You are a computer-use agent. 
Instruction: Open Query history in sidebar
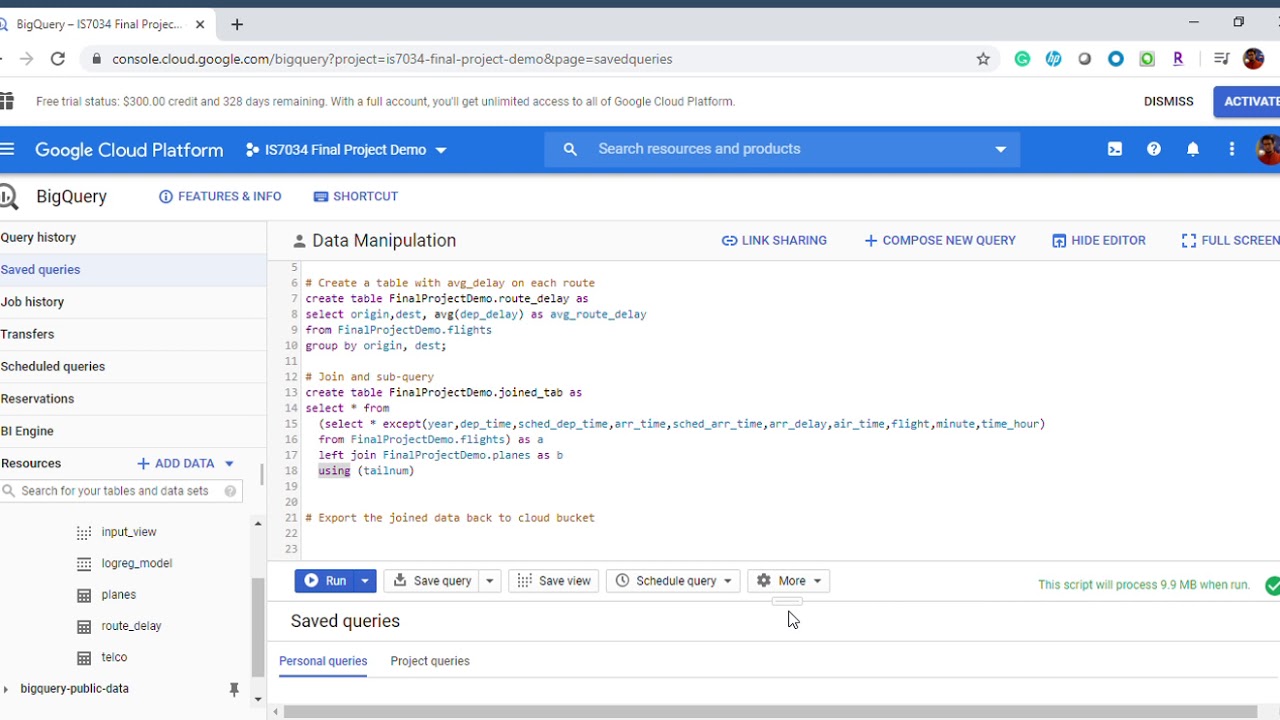click(x=38, y=238)
